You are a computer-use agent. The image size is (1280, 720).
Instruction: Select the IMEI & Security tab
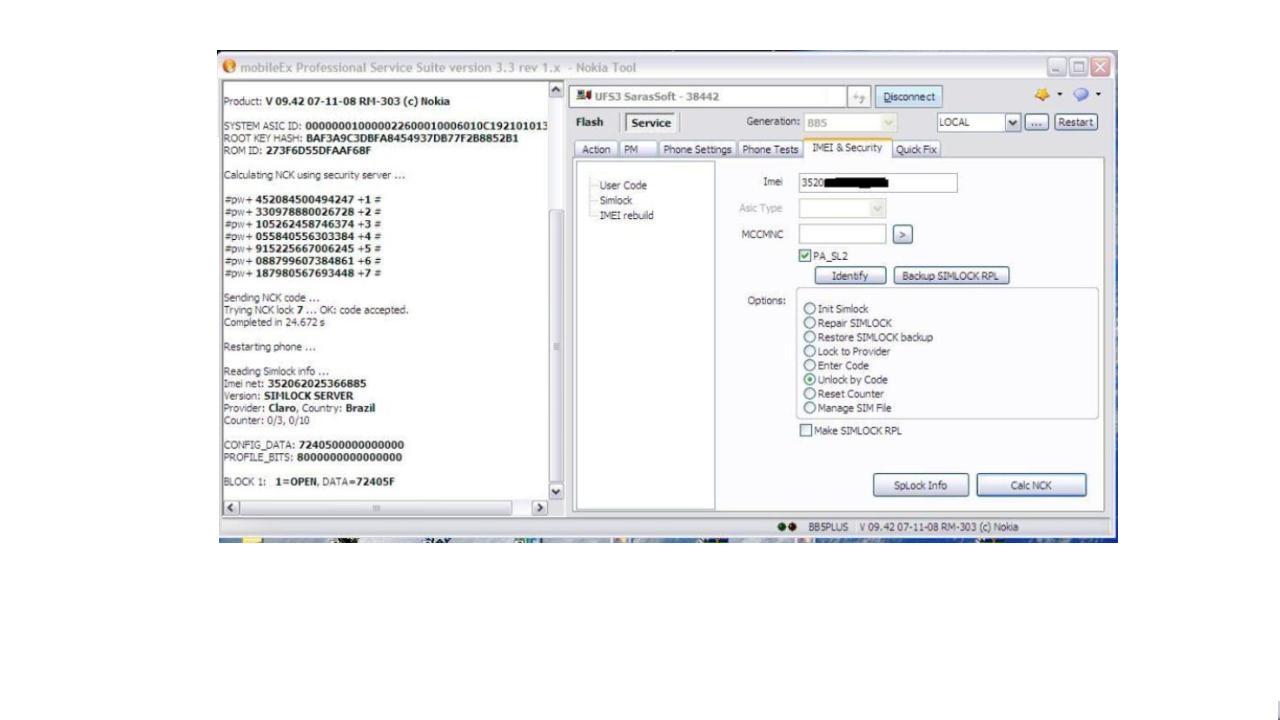(847, 148)
